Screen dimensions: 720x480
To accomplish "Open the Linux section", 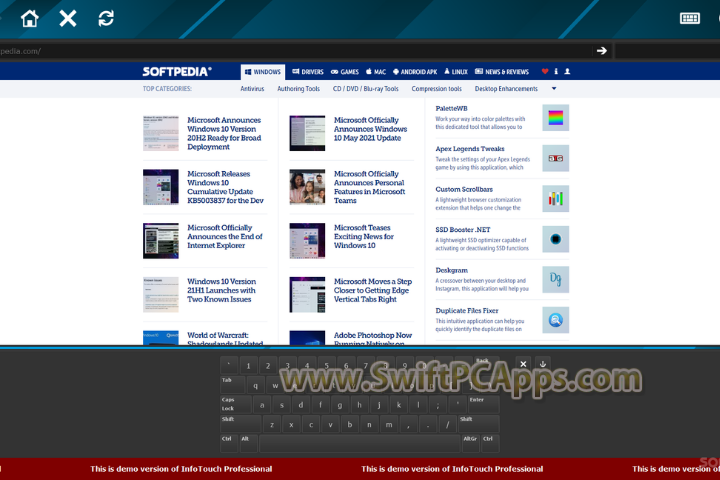I will pyautogui.click(x=456, y=72).
